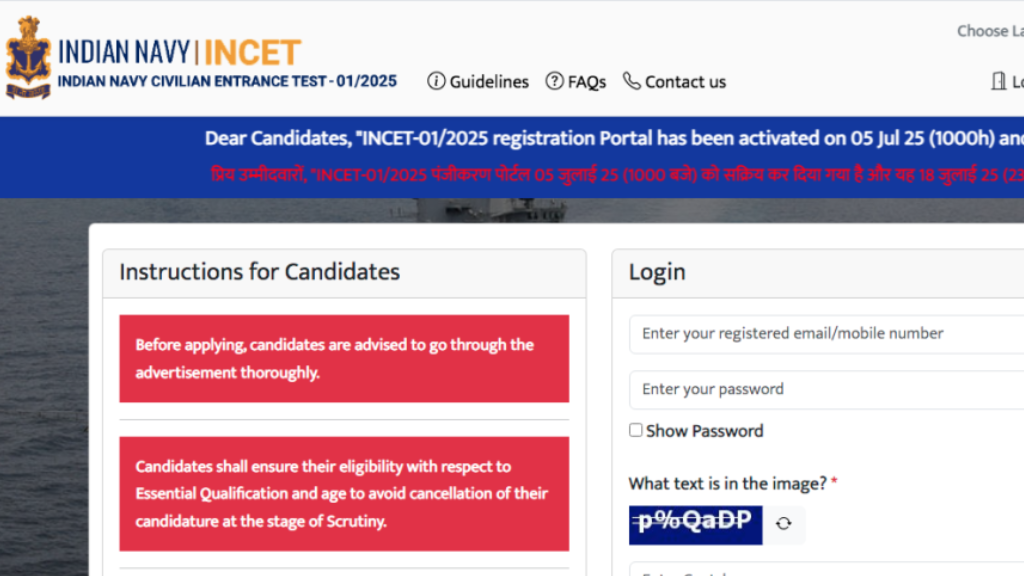Viewport: 1024px width, 576px height.
Task: Click the INDIAN NAVY INCET title
Action: pos(180,52)
